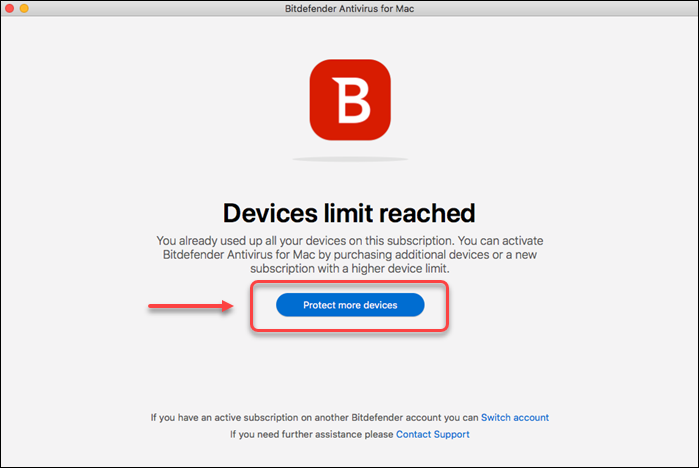The image size is (699, 468).
Task: Click the text "If you need further assistance please"
Action: pyautogui.click(x=312, y=434)
